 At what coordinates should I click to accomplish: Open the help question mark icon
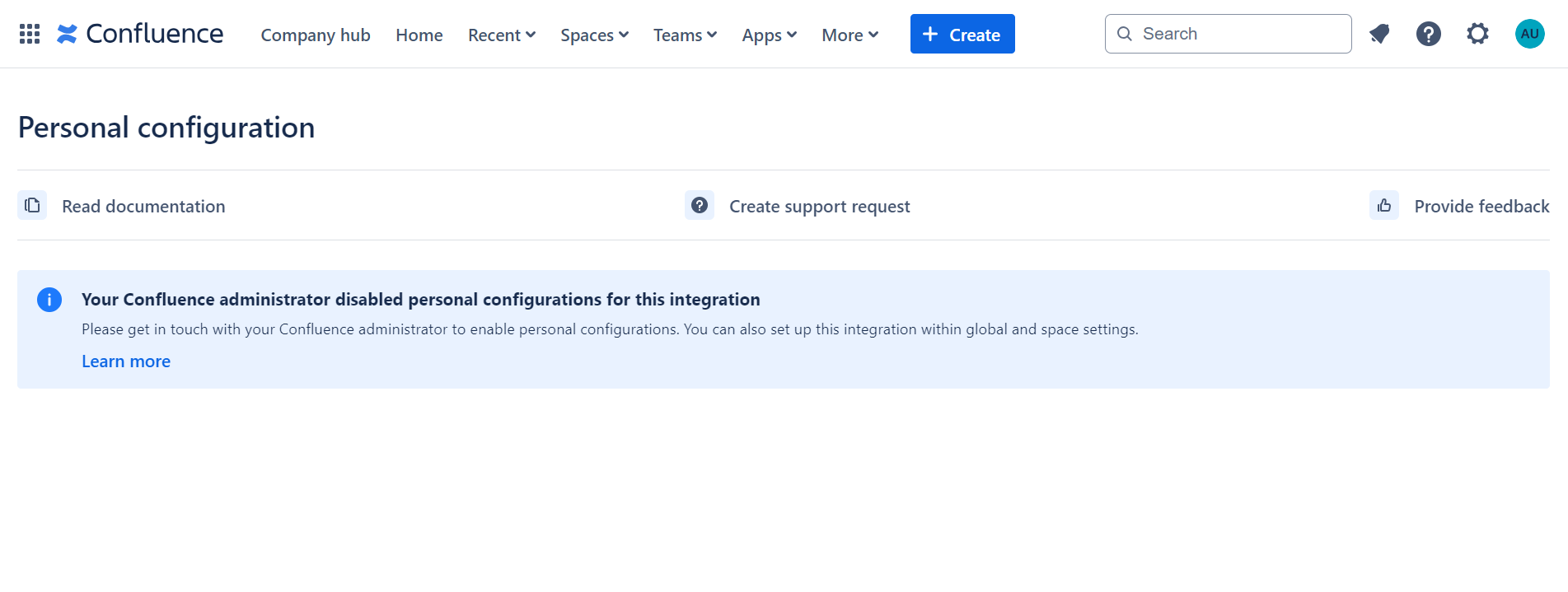(1429, 34)
